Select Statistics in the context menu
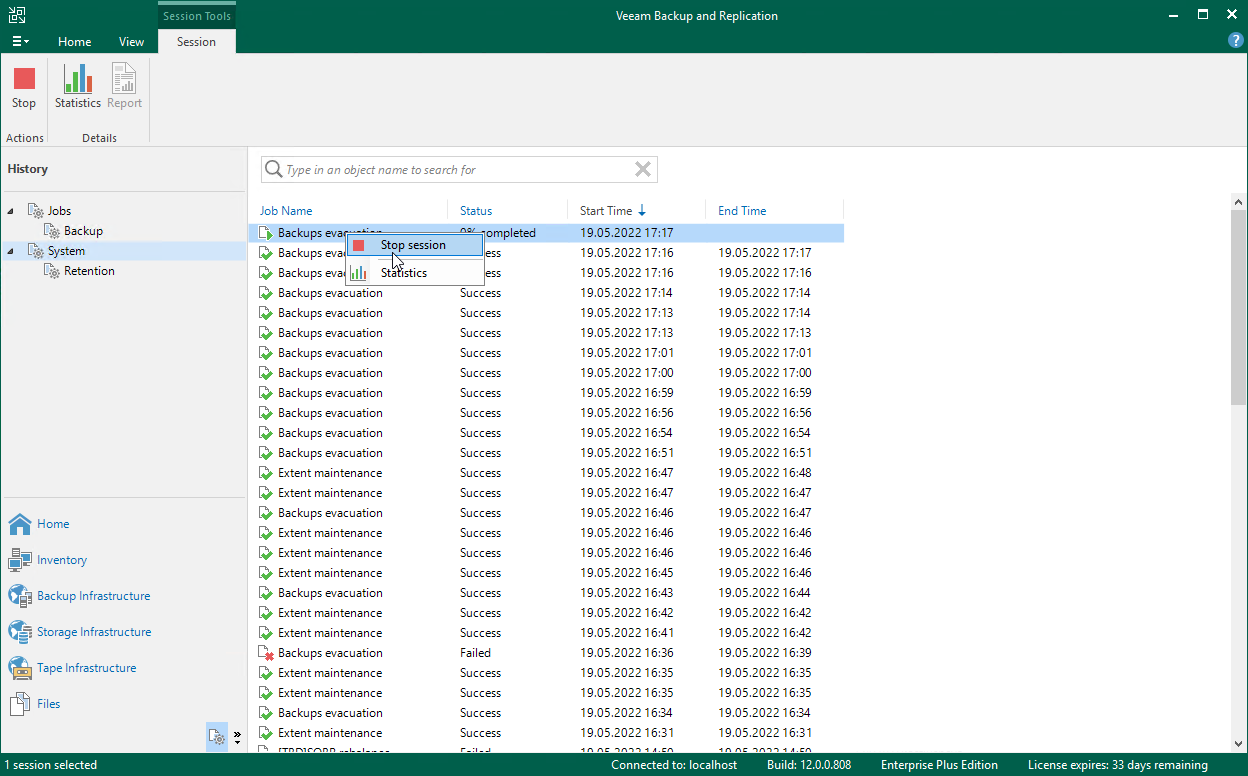 click(x=403, y=273)
